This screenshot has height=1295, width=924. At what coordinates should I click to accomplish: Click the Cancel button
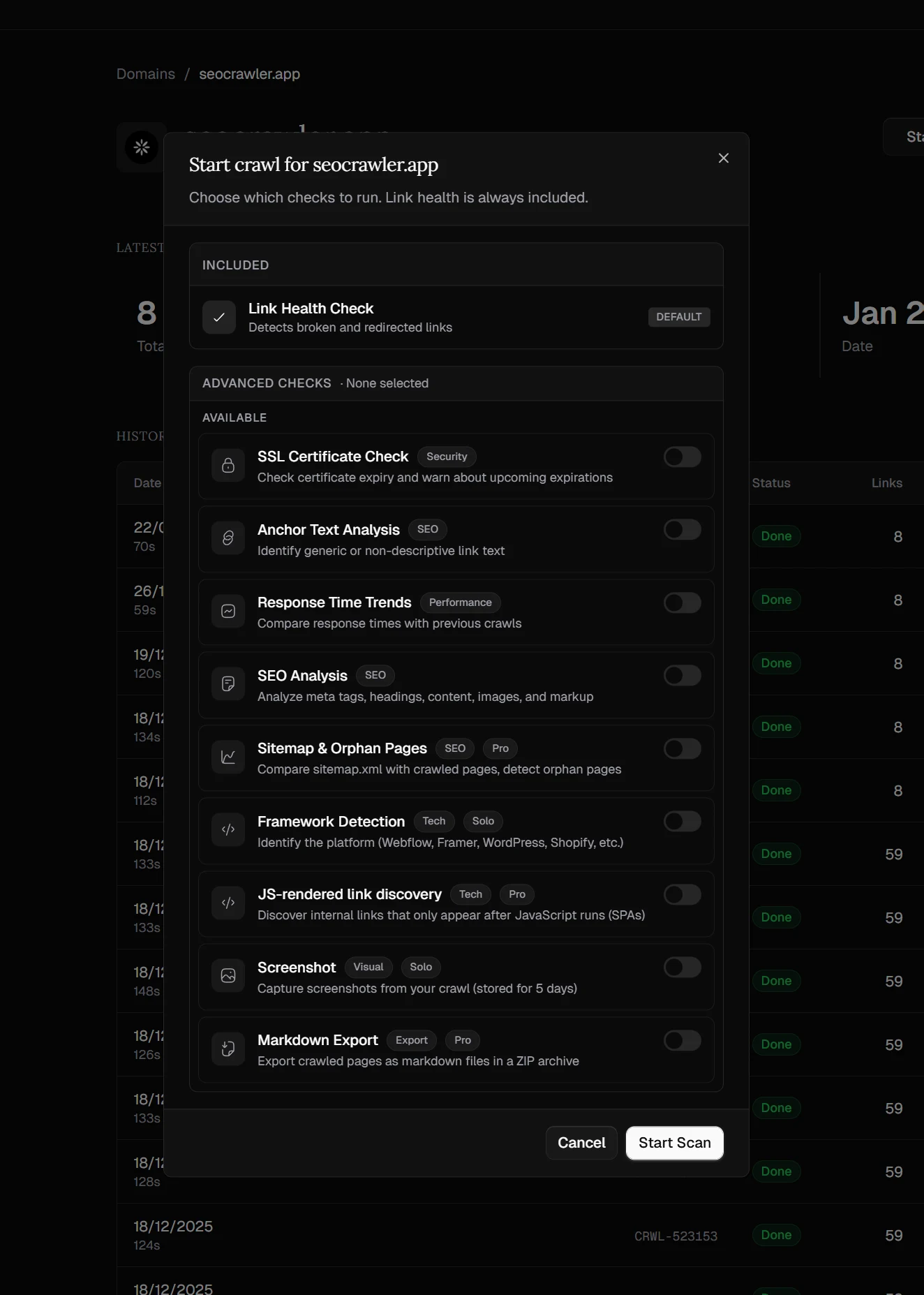[581, 1143]
